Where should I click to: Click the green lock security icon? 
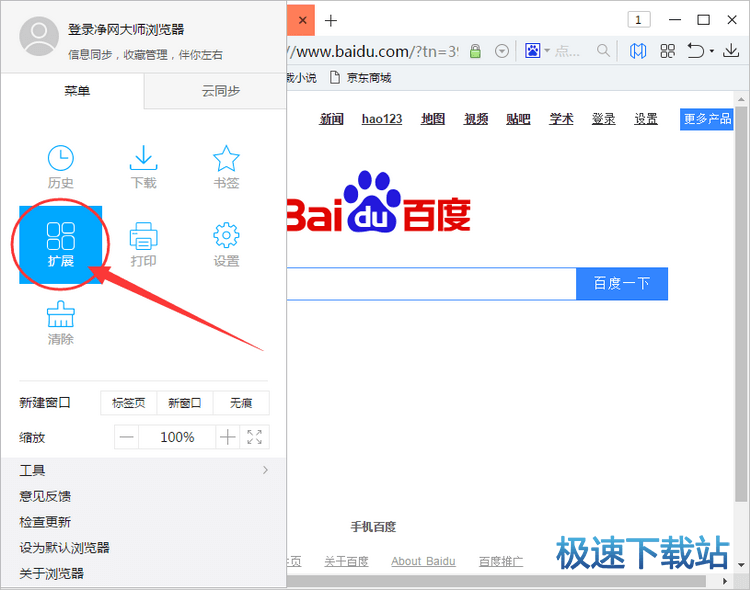coord(475,51)
